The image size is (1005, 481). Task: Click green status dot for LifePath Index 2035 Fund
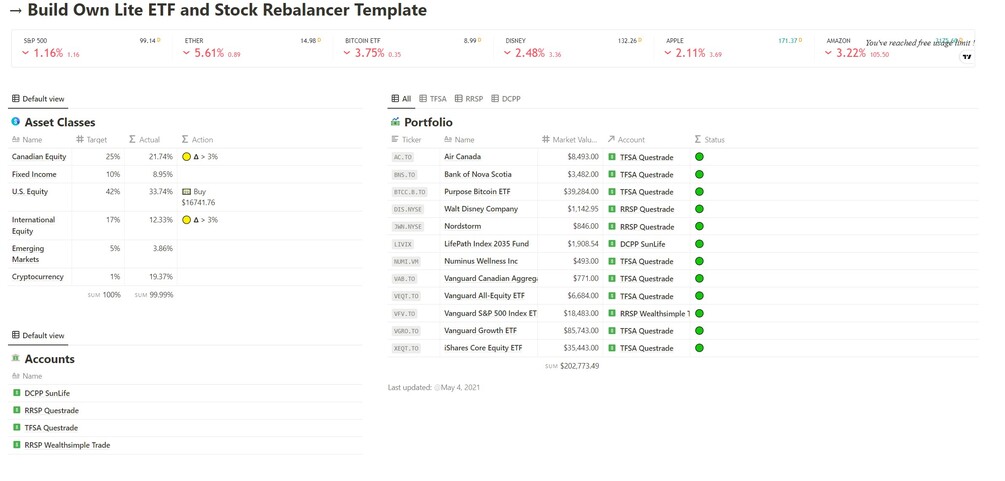699,244
